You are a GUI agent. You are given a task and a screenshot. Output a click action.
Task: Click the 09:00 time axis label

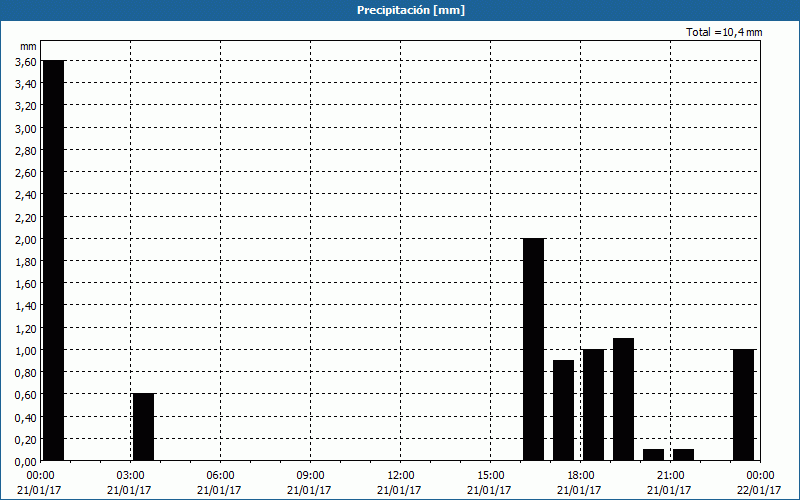click(310, 475)
